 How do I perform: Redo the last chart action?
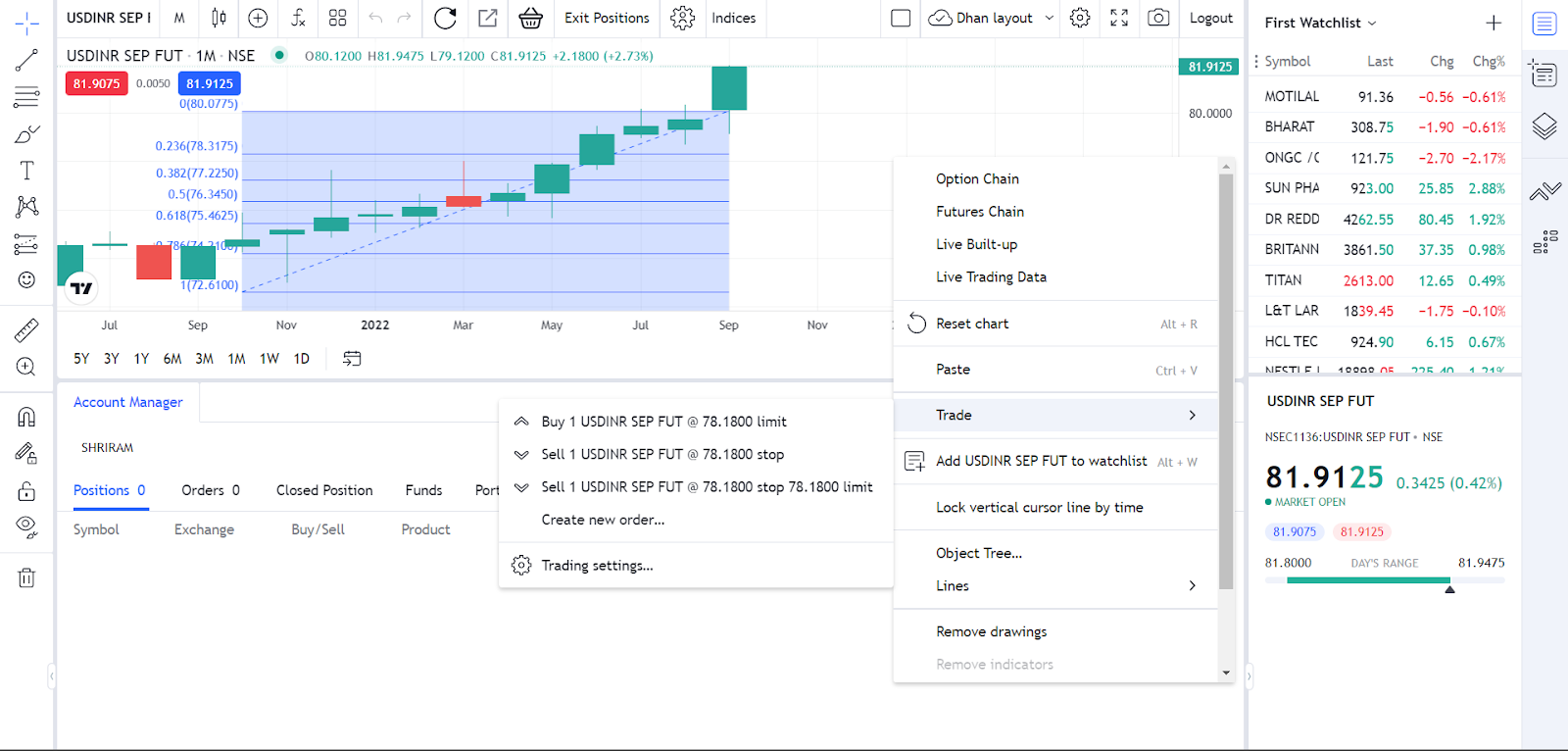(x=404, y=18)
